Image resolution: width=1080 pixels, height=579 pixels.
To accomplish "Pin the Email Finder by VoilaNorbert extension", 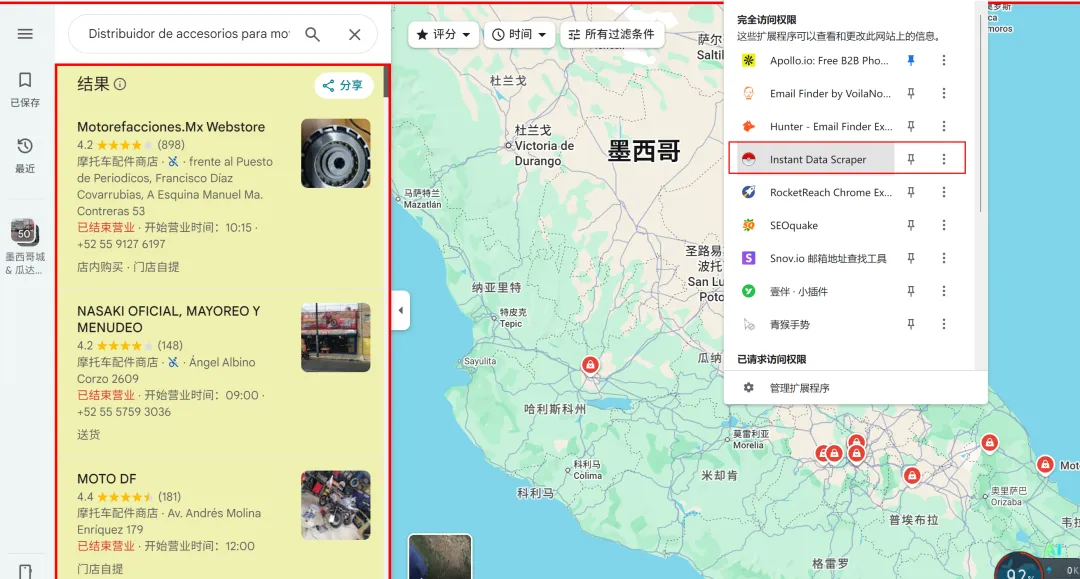I will pos(911,94).
